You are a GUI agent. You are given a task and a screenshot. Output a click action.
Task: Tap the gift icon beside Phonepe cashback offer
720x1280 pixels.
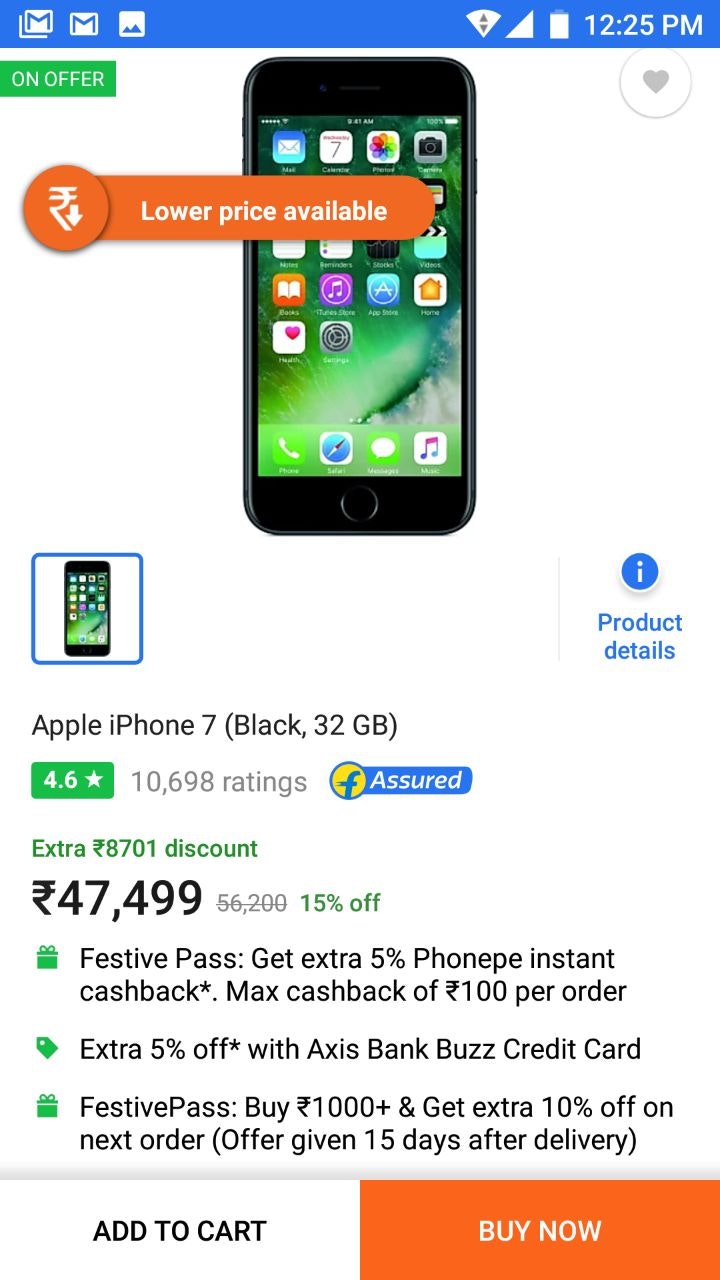tap(47, 959)
